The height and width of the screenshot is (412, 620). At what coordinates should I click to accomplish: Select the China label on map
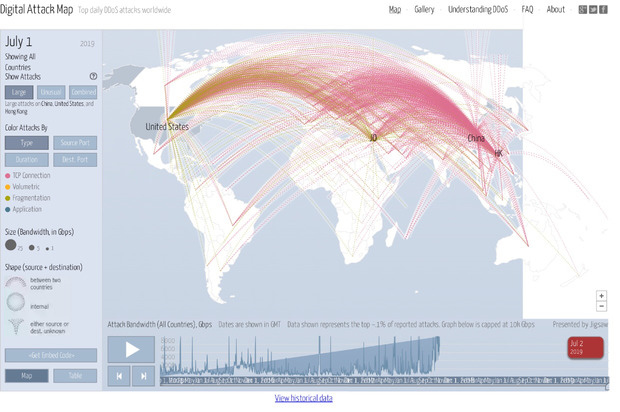coord(476,138)
